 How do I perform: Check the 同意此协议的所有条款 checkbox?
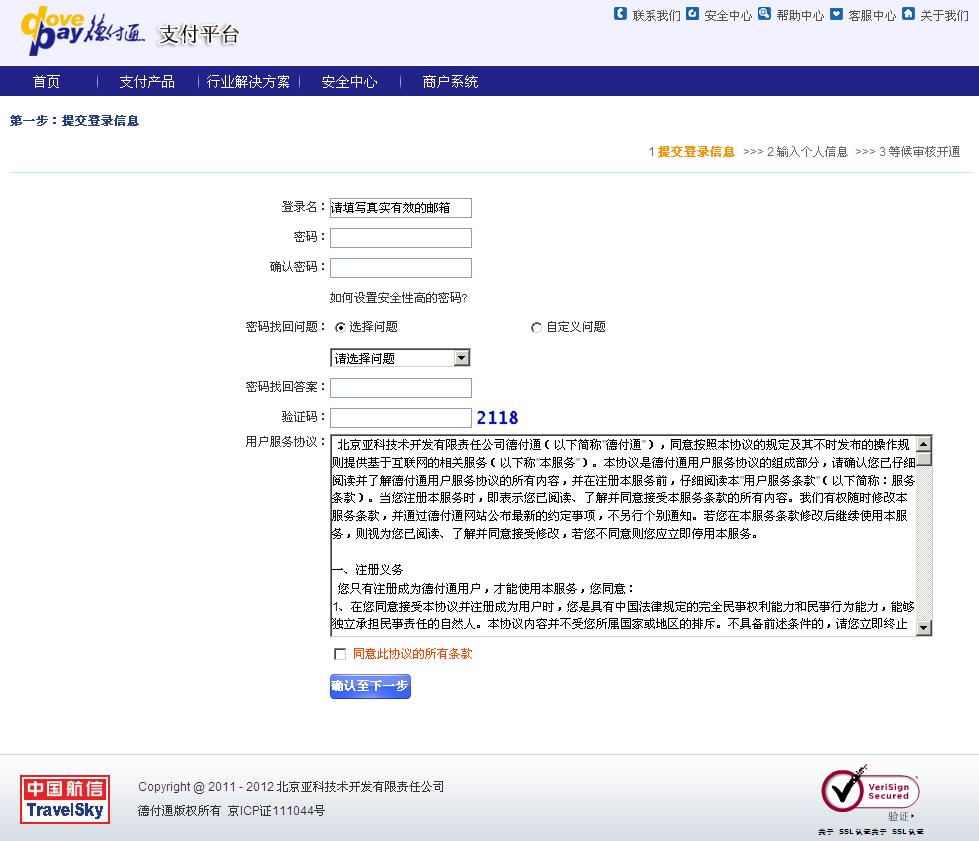[x=340, y=654]
